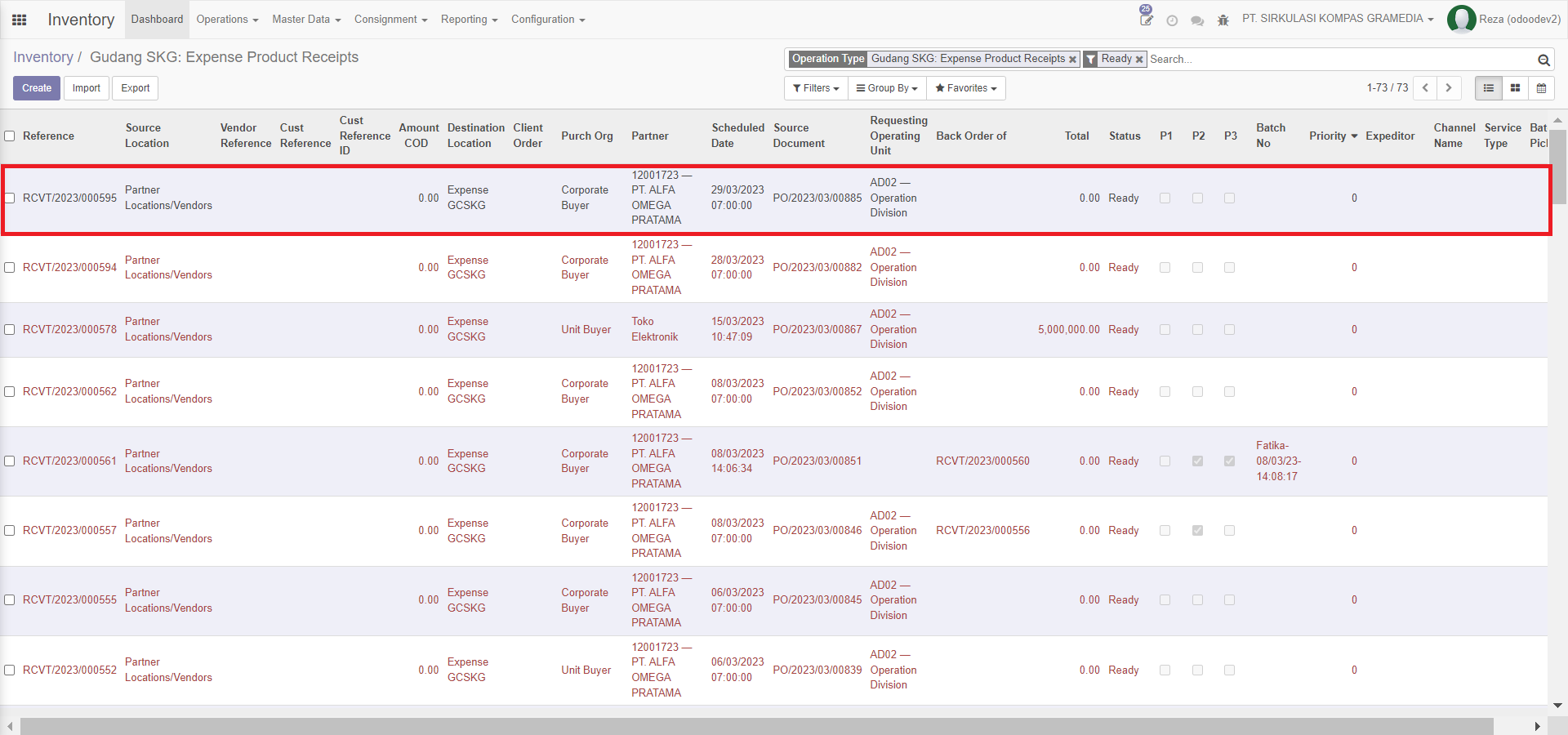1568x735 pixels.
Task: Sort by Reference column header
Action: point(48,136)
